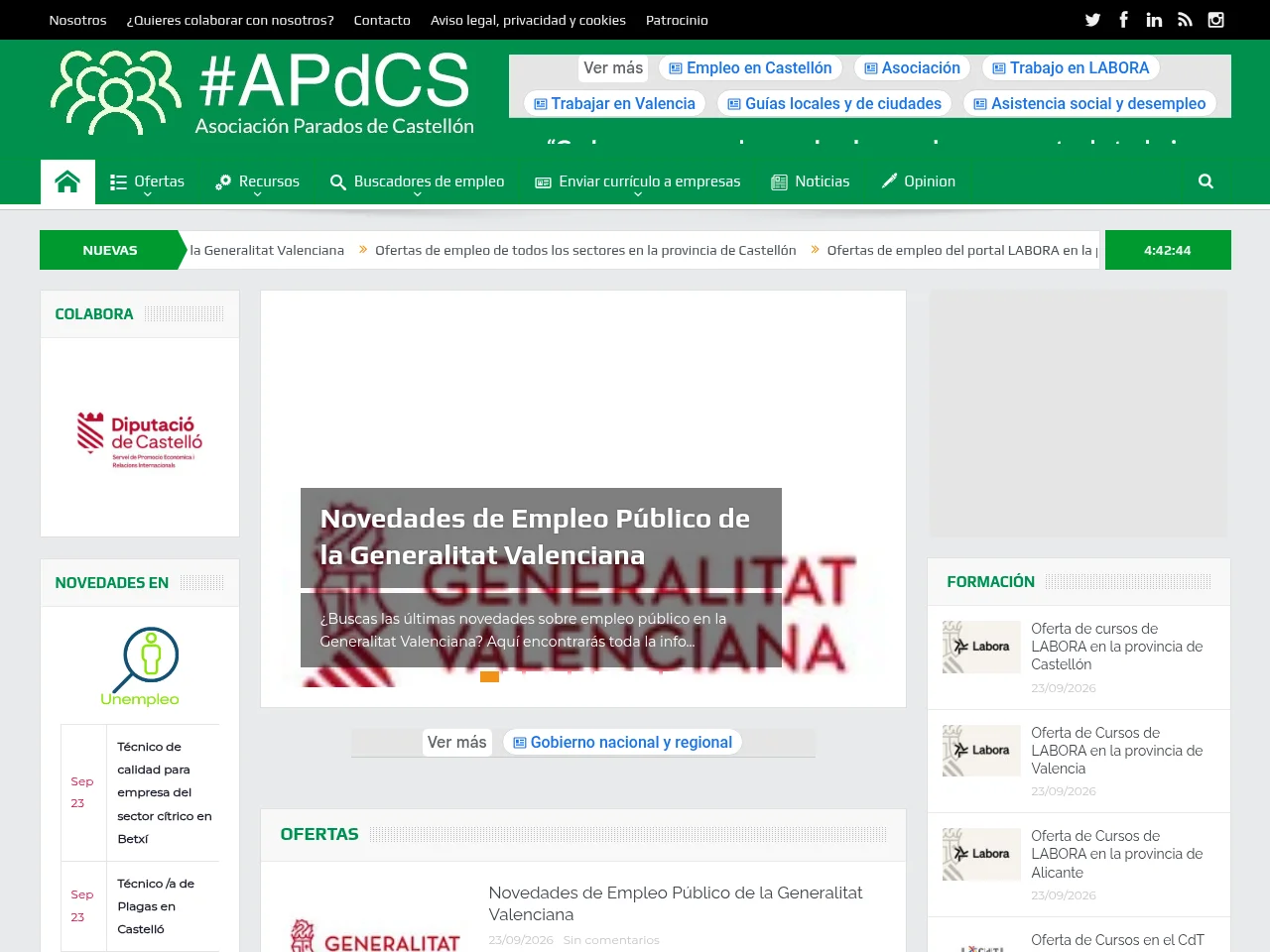The width and height of the screenshot is (1270, 952).
Task: Click the Labora thumbnail for Valencia courses
Action: click(x=981, y=751)
